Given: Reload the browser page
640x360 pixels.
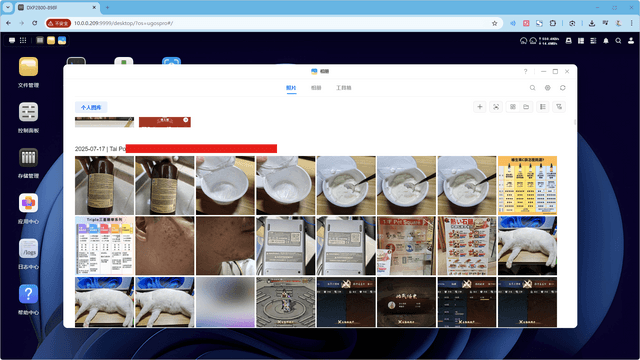Looking at the screenshot, I should click(x=35, y=23).
